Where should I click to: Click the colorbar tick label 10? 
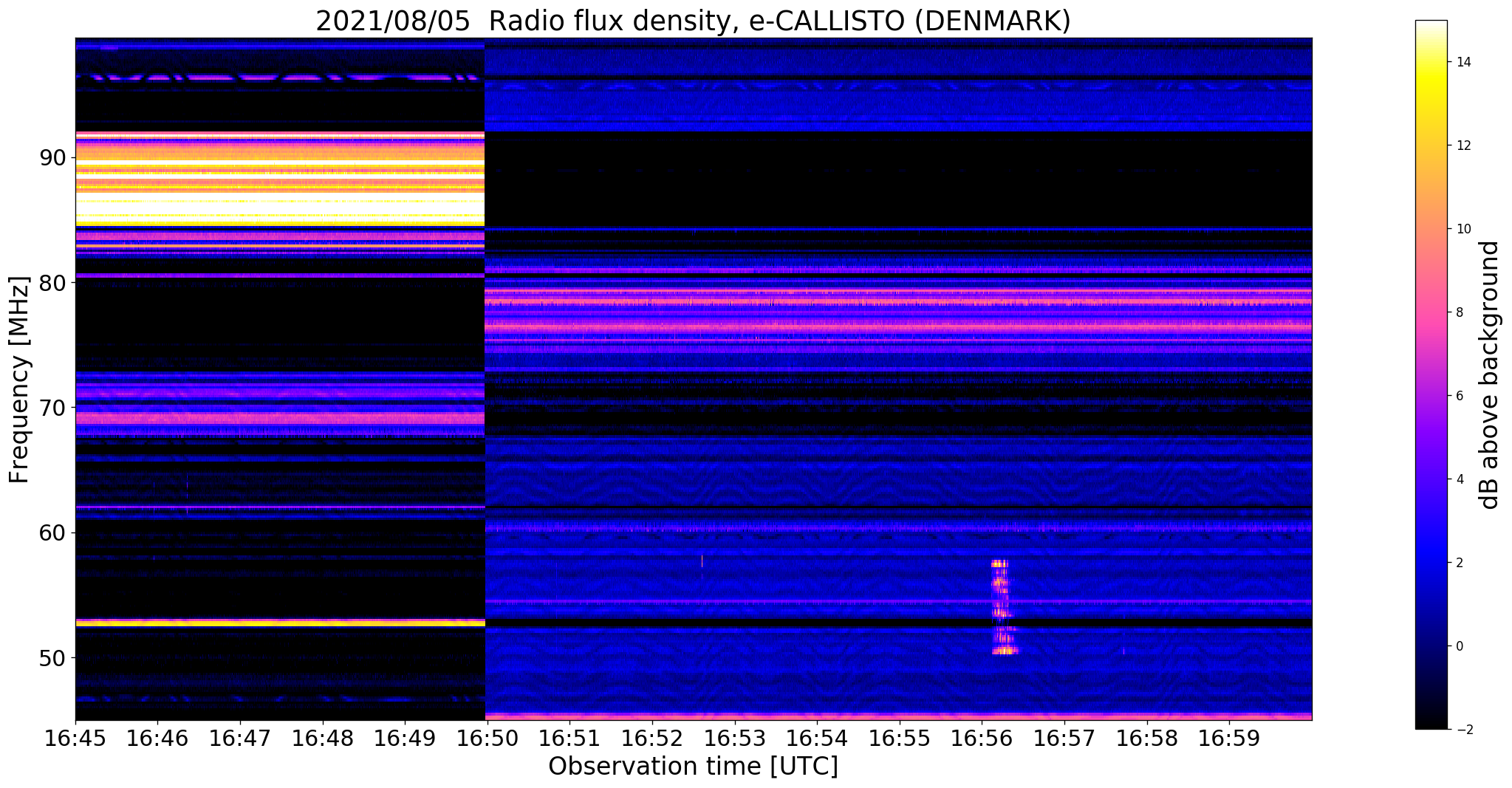tap(1463, 229)
